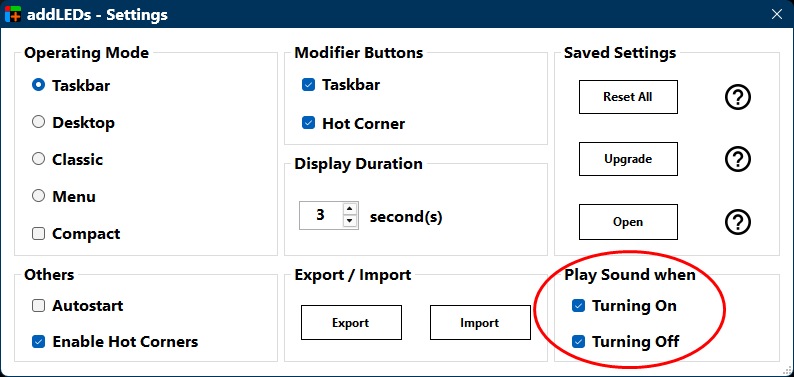This screenshot has height=377, width=794.
Task: Decrease display duration with down arrow
Action: [350, 221]
